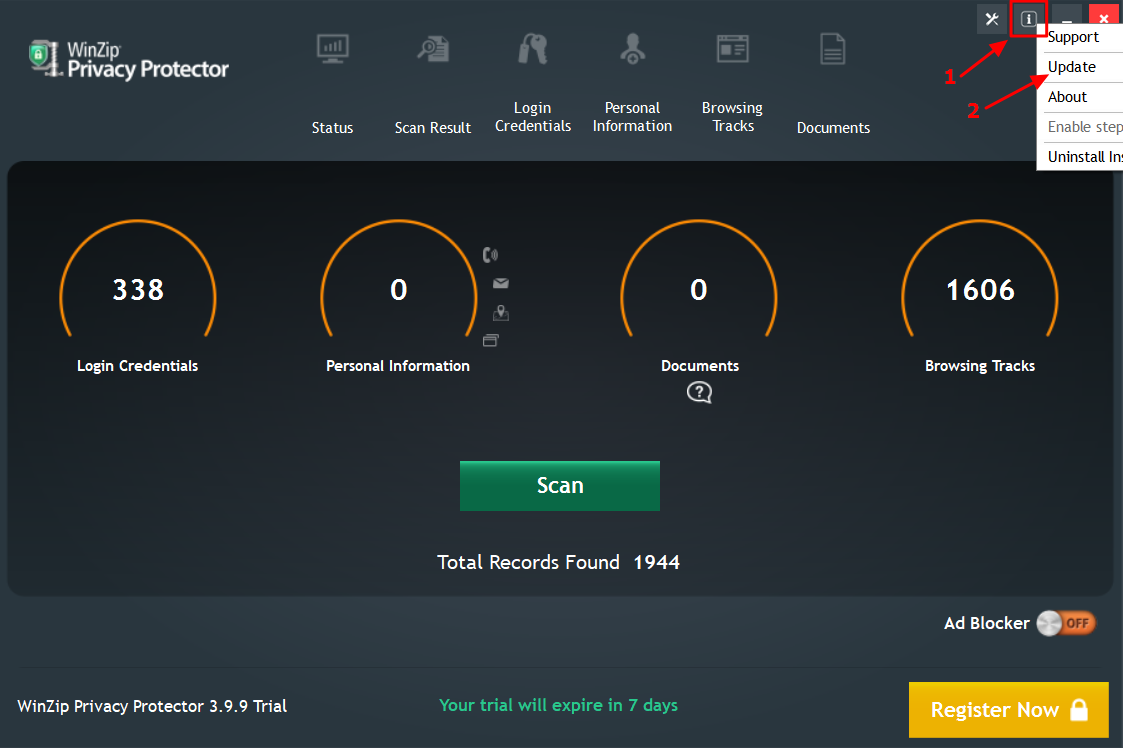Click the 1606 Browsing Tracks gauge

coord(980,291)
